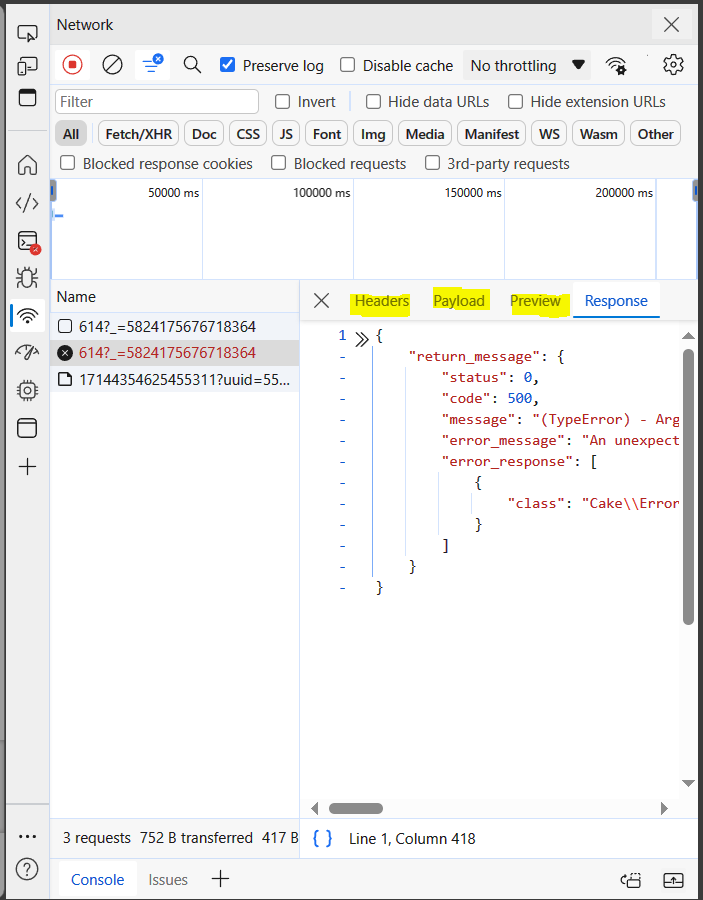This screenshot has height=900, width=703.
Task: Open customize DevTools ellipsis menu
Action: point(27,836)
